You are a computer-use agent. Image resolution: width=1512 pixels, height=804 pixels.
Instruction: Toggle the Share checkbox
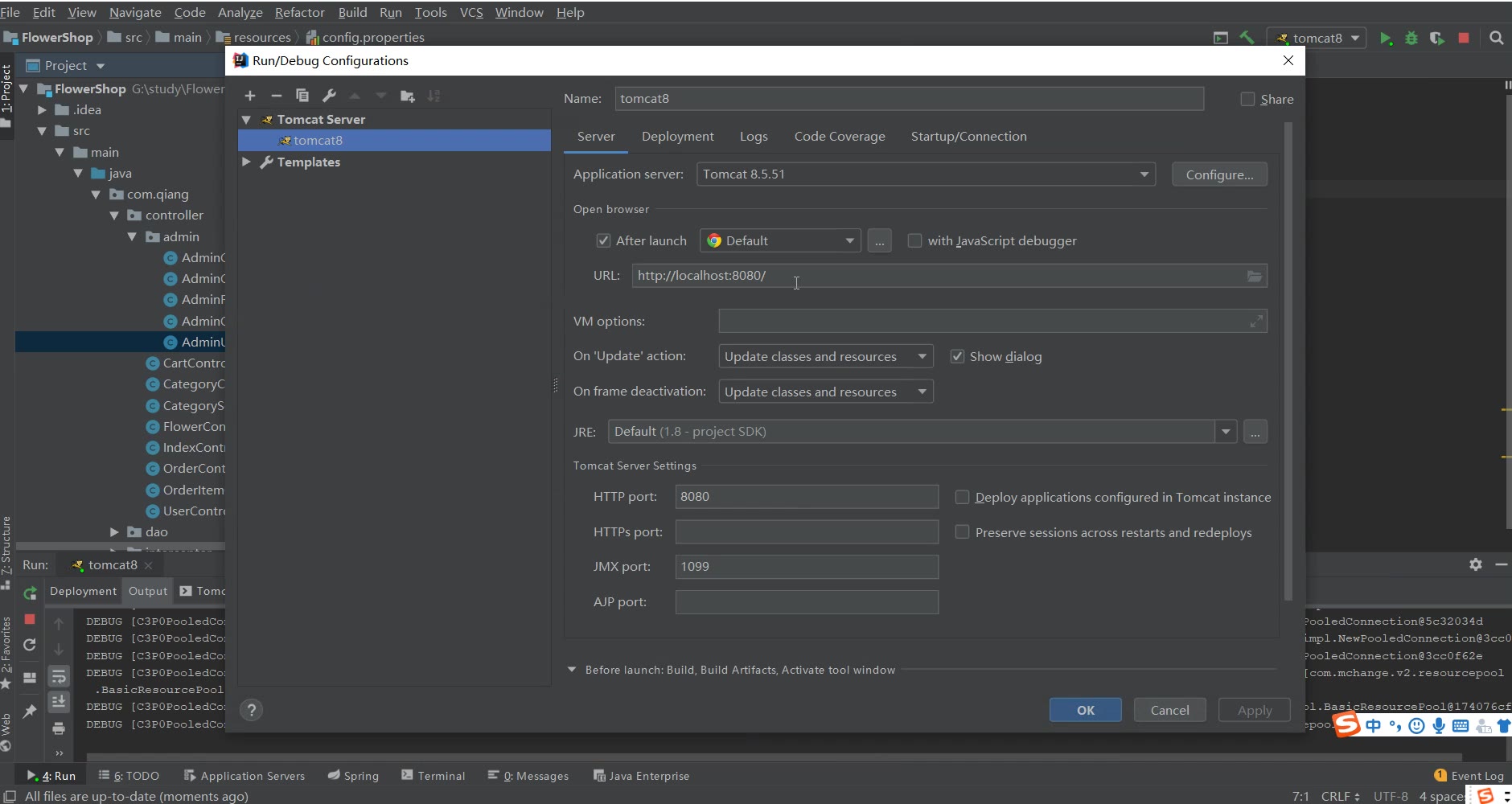1247,99
